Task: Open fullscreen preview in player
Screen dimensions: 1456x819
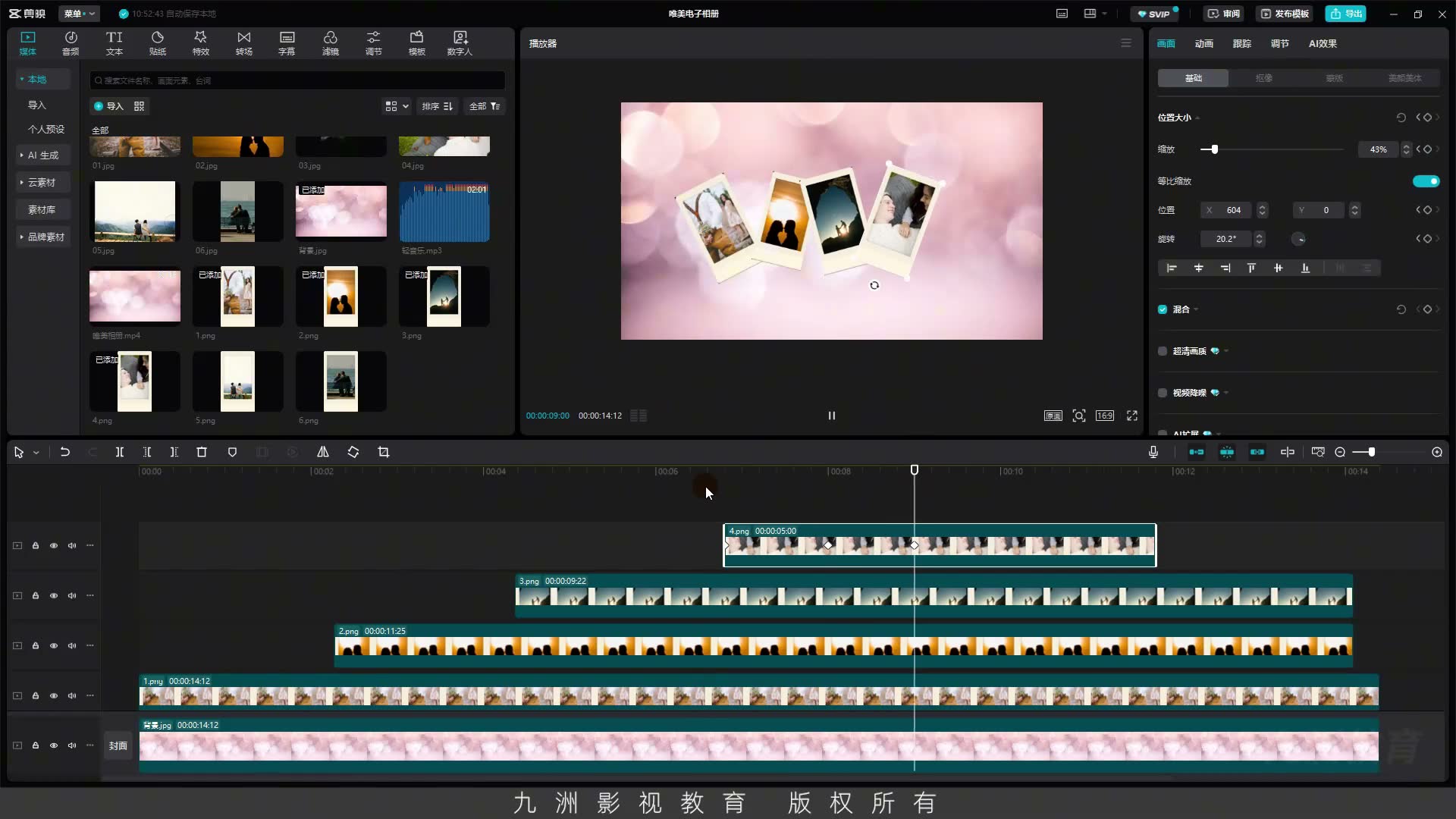Action: pyautogui.click(x=1132, y=416)
